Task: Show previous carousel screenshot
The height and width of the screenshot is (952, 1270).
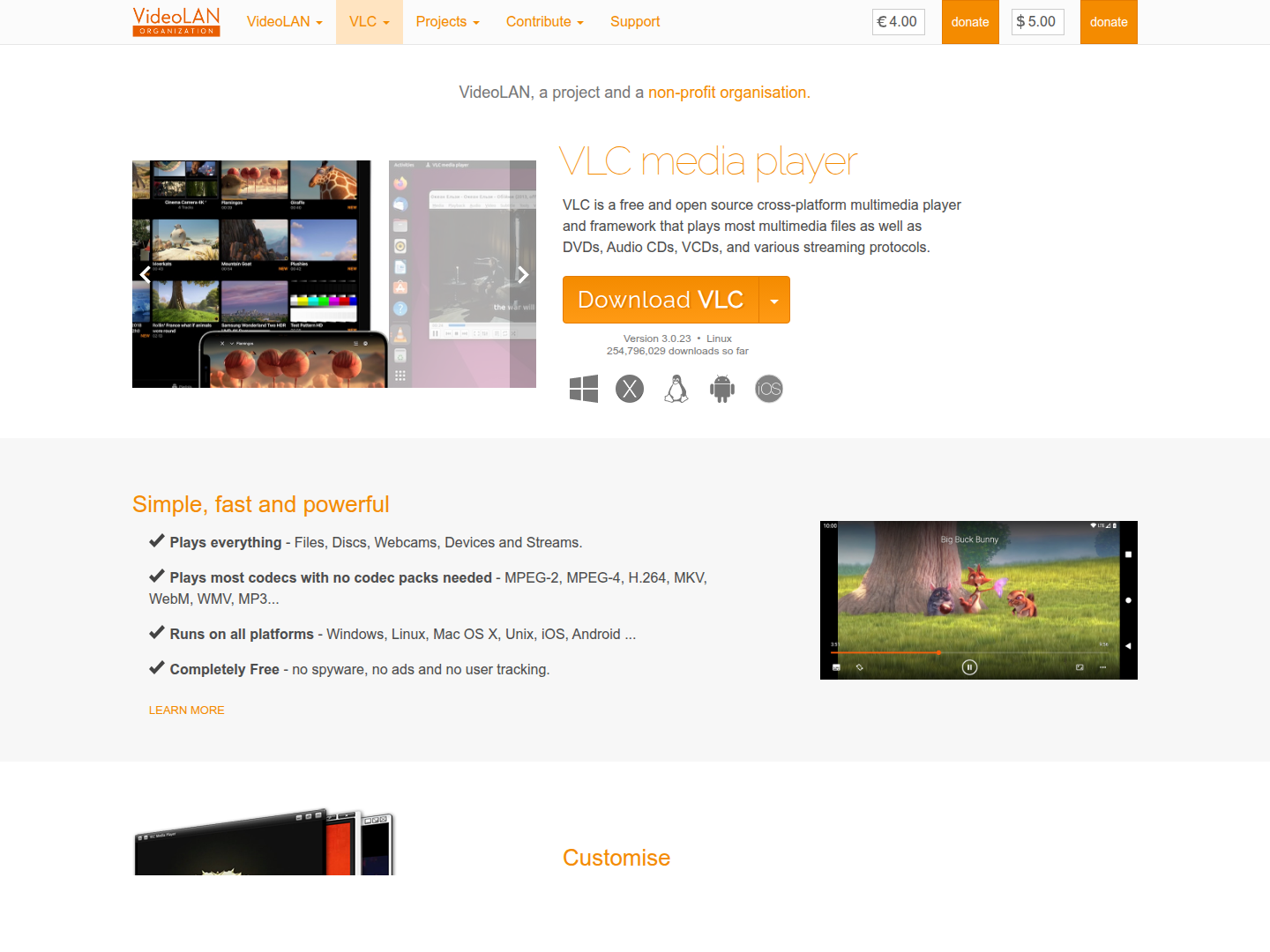Action: (x=146, y=274)
